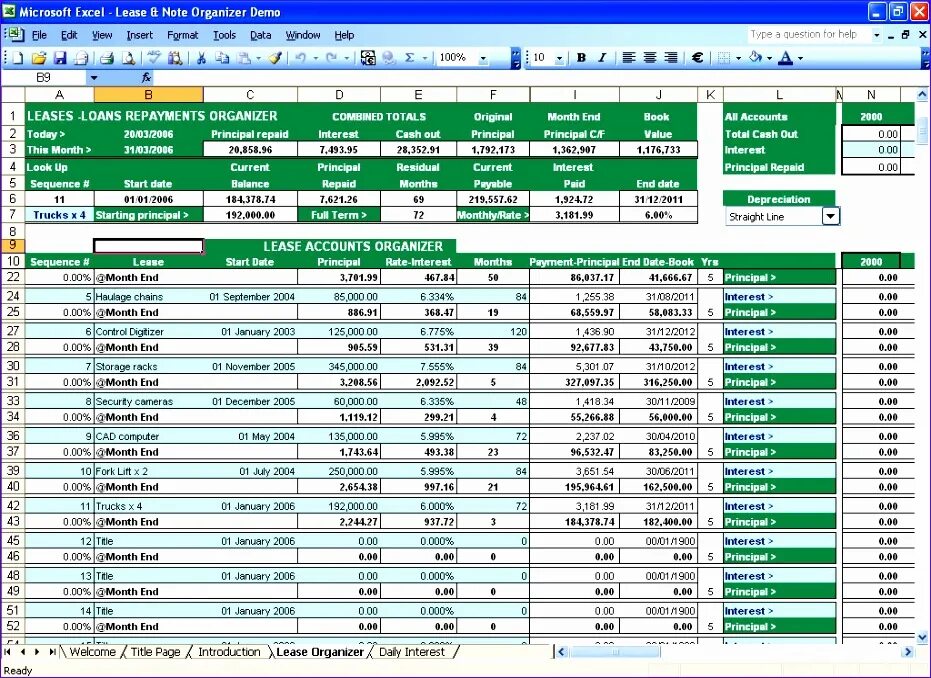The height and width of the screenshot is (678, 931).
Task: Cut the selection with the scissors icon
Action: (x=201, y=58)
